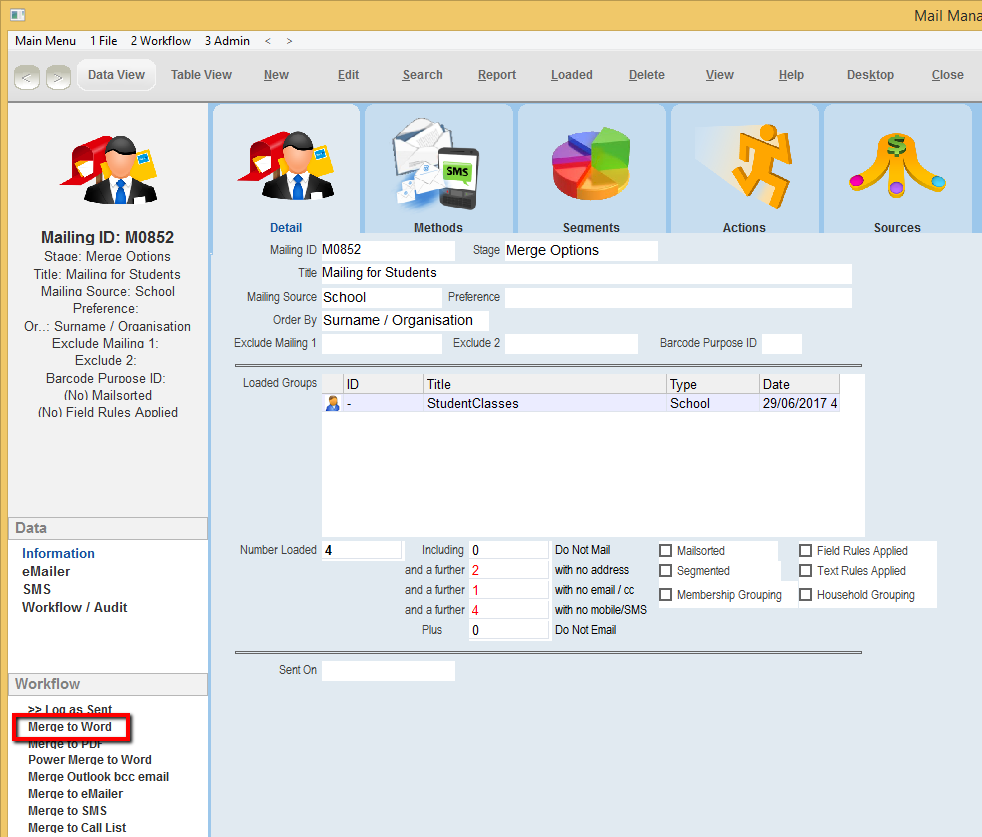Select Merge to eMailer in Workflow

(75, 794)
